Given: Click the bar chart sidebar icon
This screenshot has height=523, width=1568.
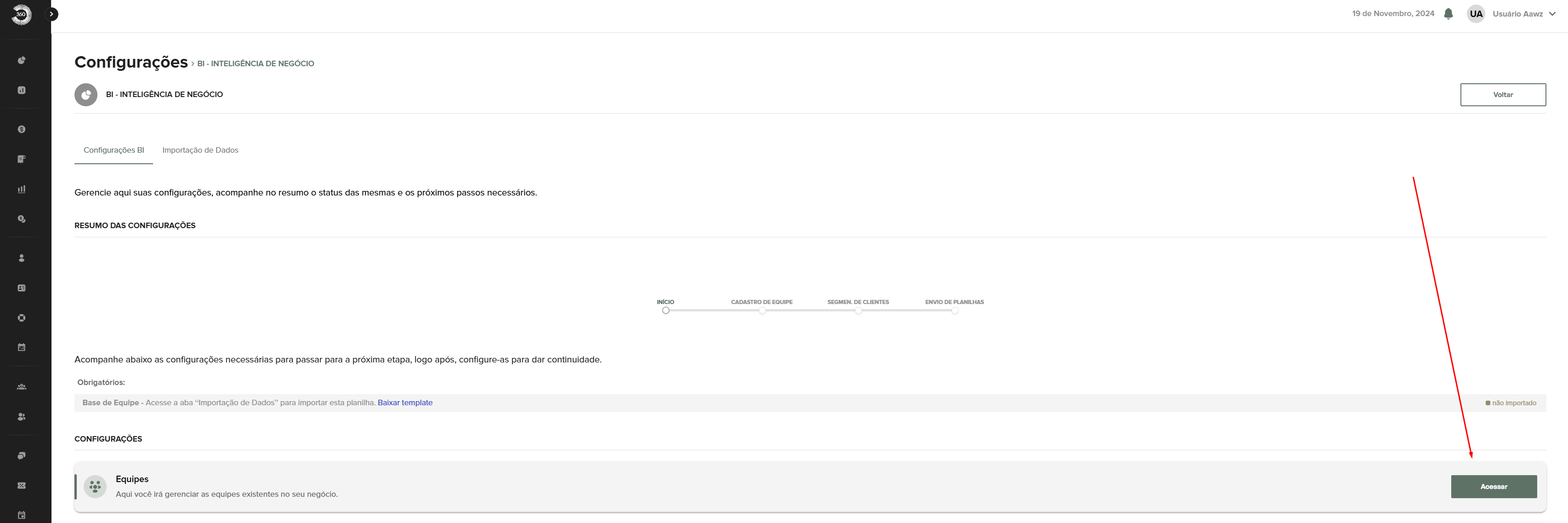Looking at the screenshot, I should point(21,189).
